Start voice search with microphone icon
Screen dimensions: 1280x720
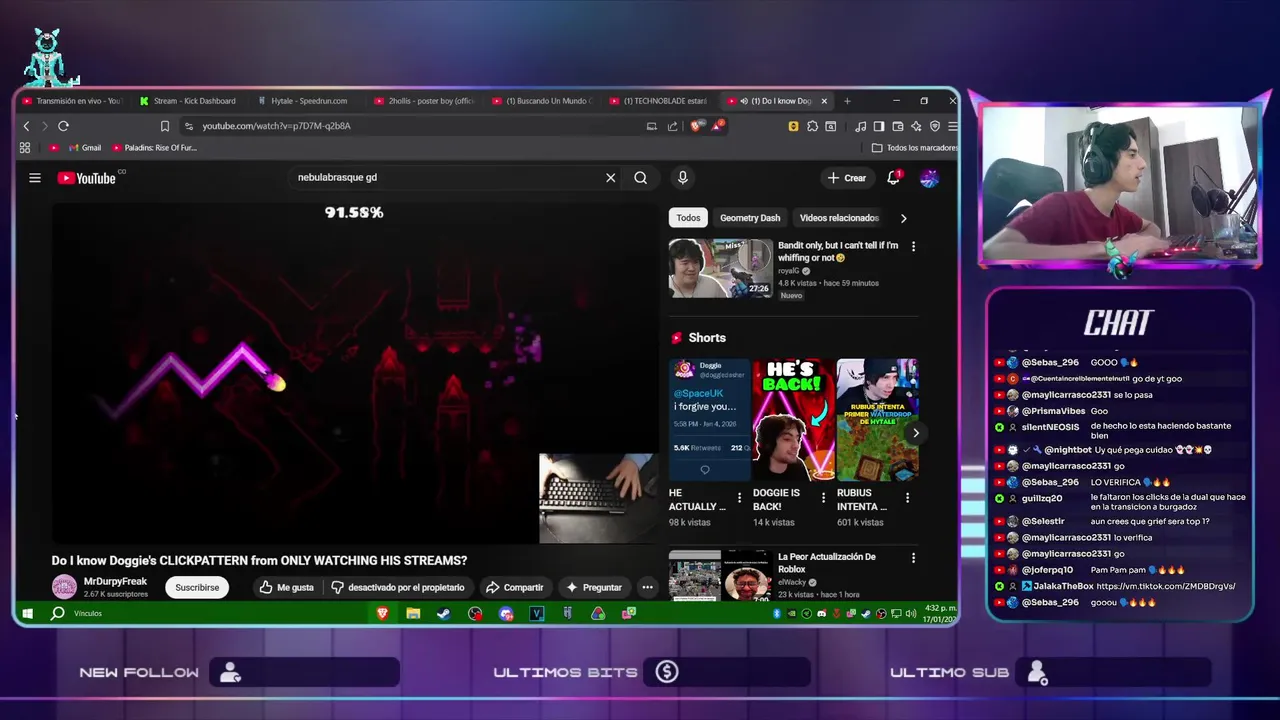683,178
